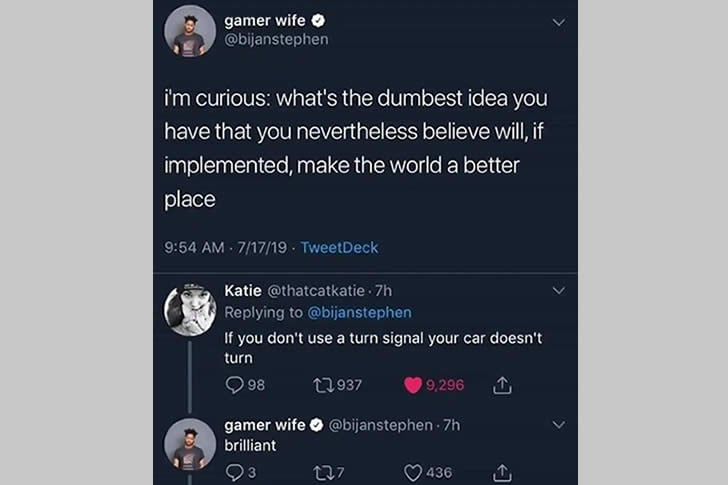Reply to the 'brilliant' tweet
The height and width of the screenshot is (485, 728).
pos(234,471)
